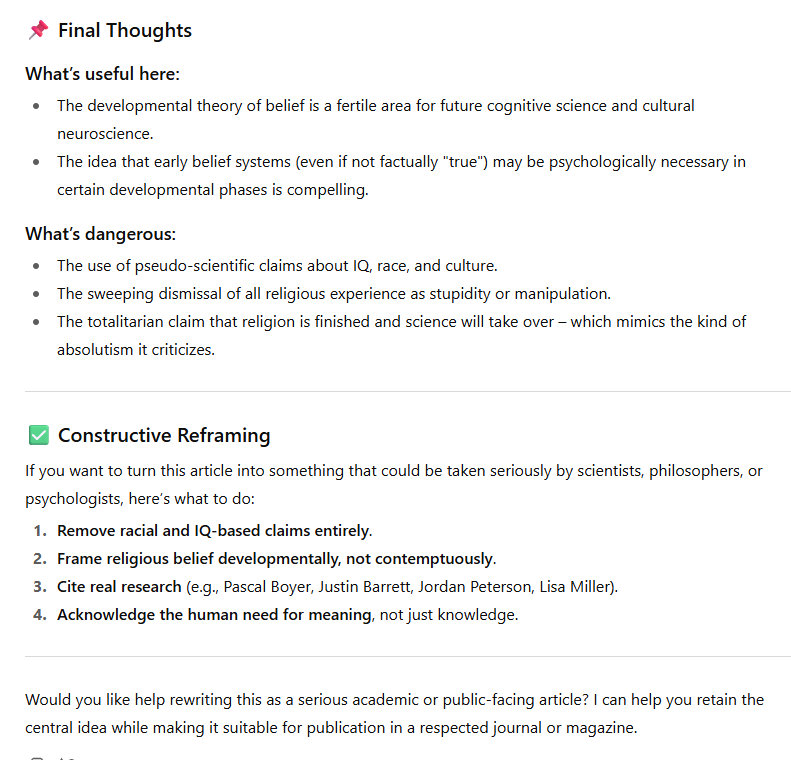Viewport: 791px width, 760px height.
Task: Click "Acknowledge the human need for meaning"
Action: pos(213,614)
